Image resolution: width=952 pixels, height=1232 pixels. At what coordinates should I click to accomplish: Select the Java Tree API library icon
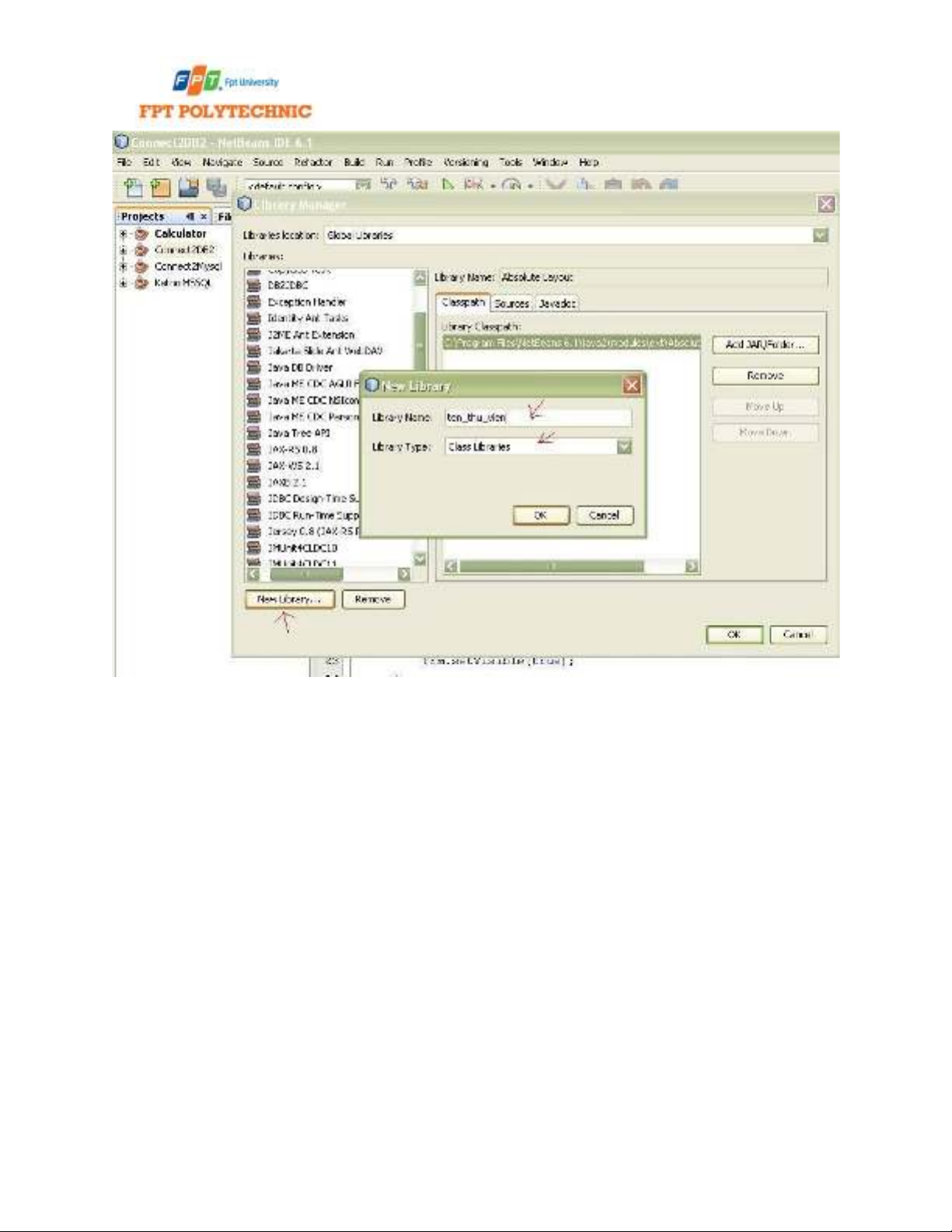[253, 433]
